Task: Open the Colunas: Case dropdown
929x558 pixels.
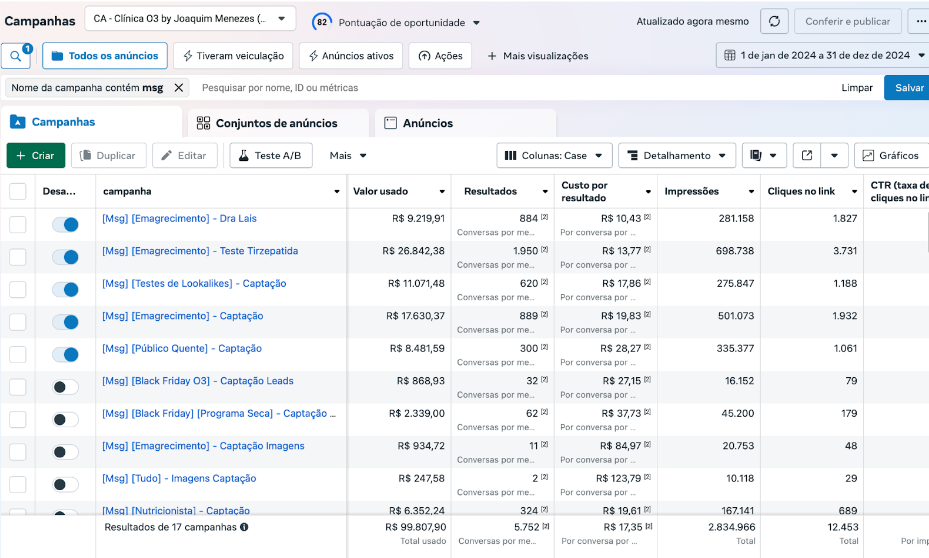Action: point(554,156)
